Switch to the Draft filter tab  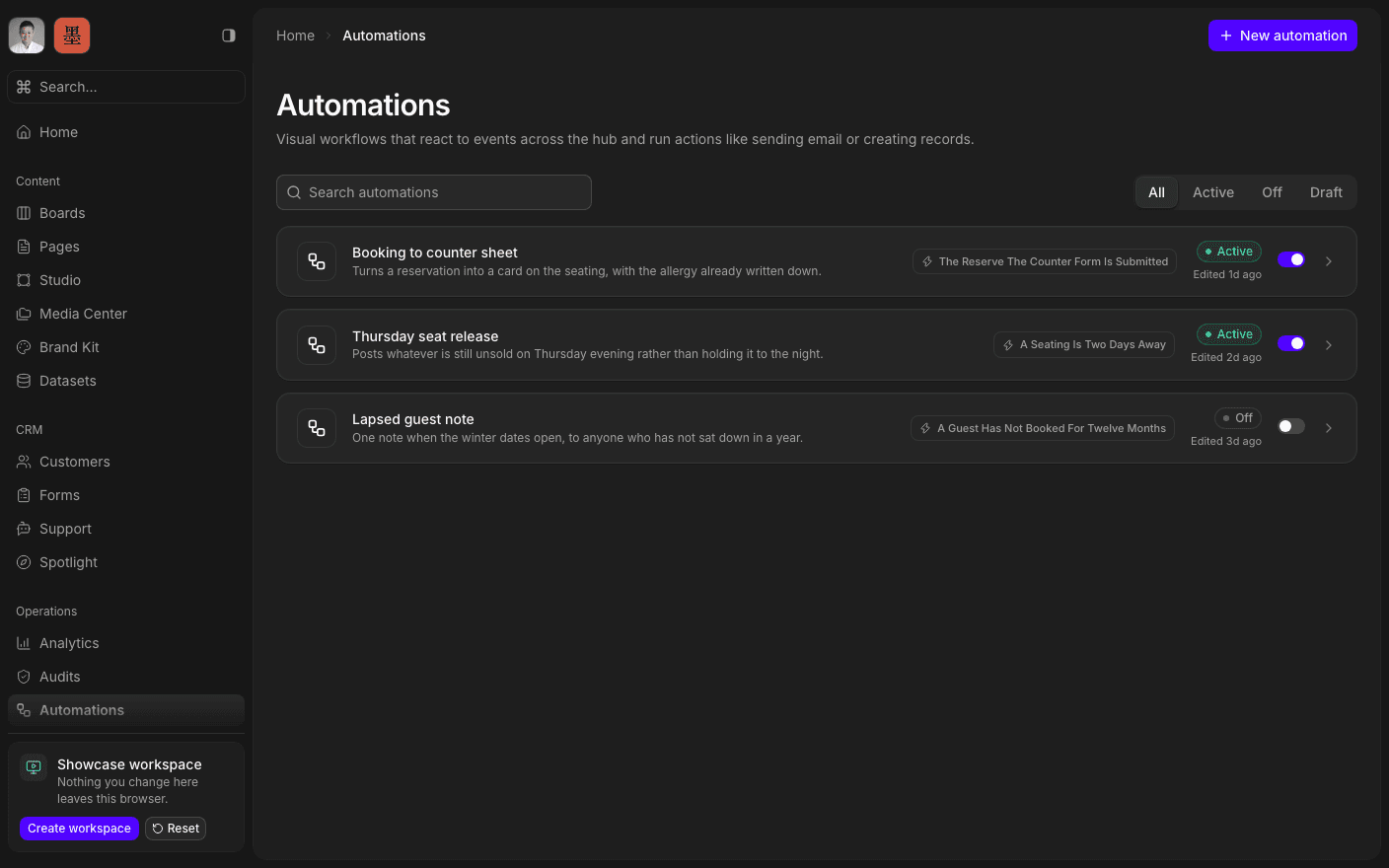click(x=1326, y=192)
